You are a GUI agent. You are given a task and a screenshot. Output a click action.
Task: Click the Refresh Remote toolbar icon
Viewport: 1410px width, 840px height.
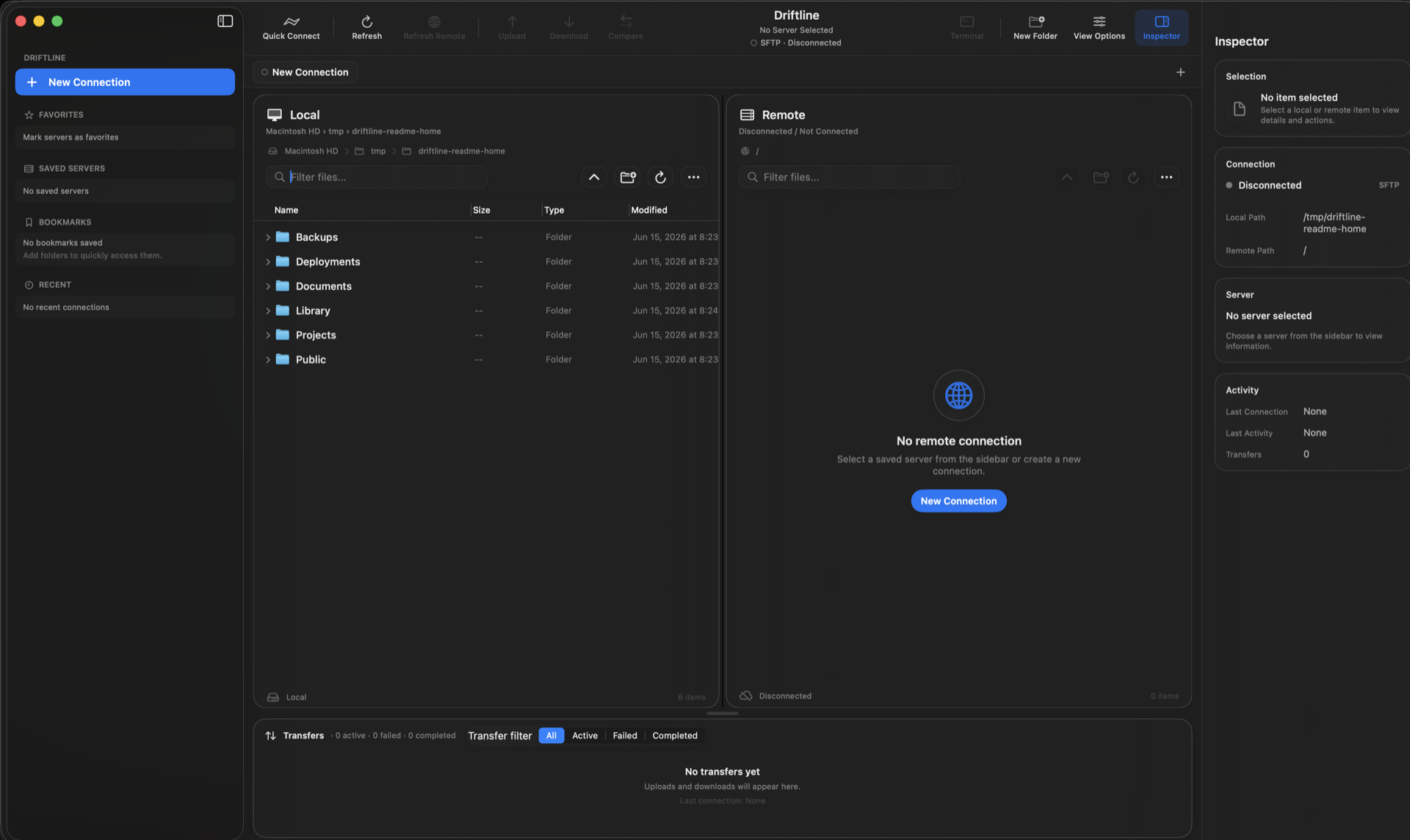point(434,28)
